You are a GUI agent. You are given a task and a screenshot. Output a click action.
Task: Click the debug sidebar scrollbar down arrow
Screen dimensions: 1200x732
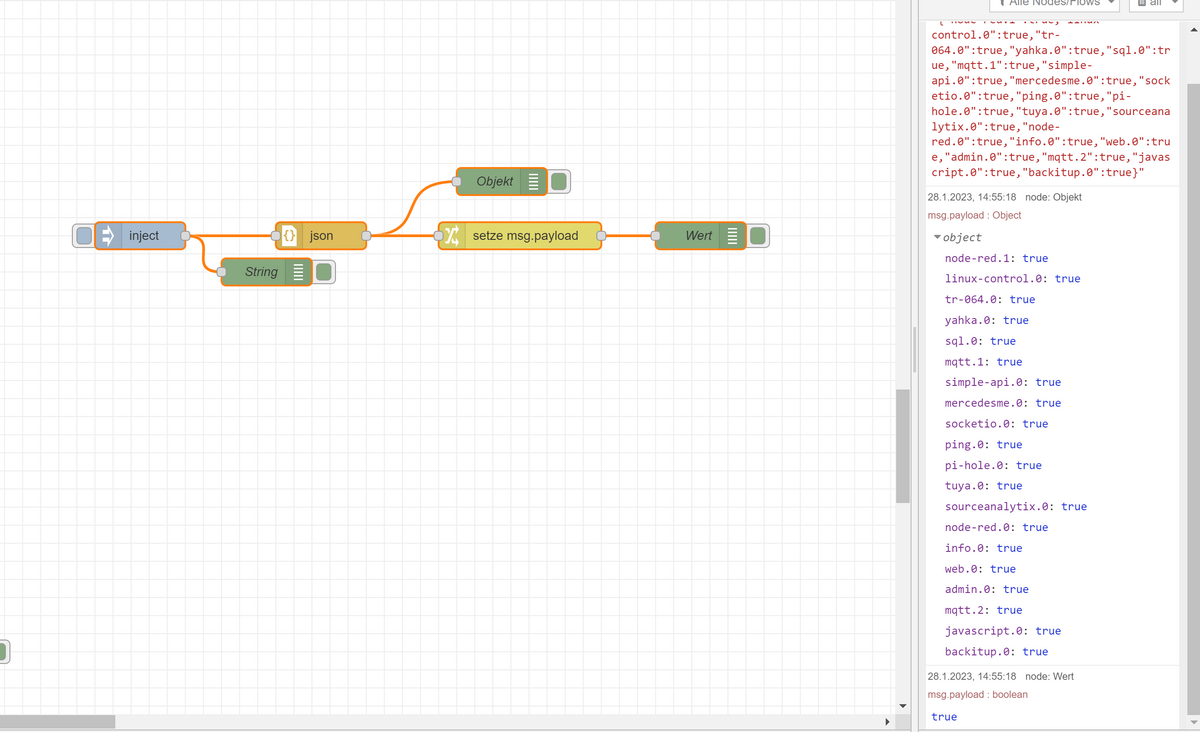click(x=1192, y=723)
